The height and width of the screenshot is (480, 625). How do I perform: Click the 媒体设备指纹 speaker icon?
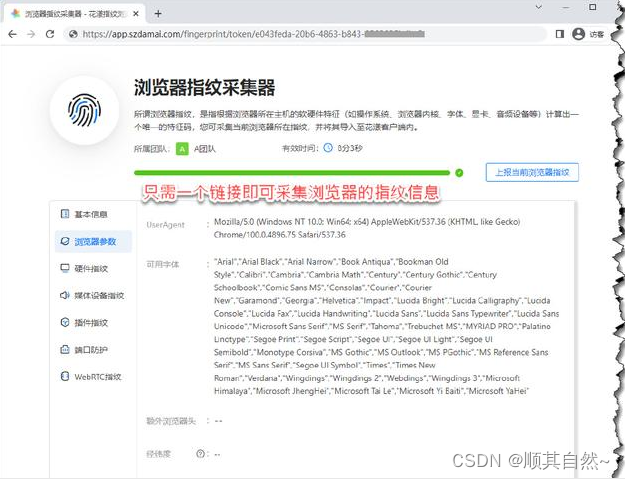pyautogui.click(x=65, y=295)
